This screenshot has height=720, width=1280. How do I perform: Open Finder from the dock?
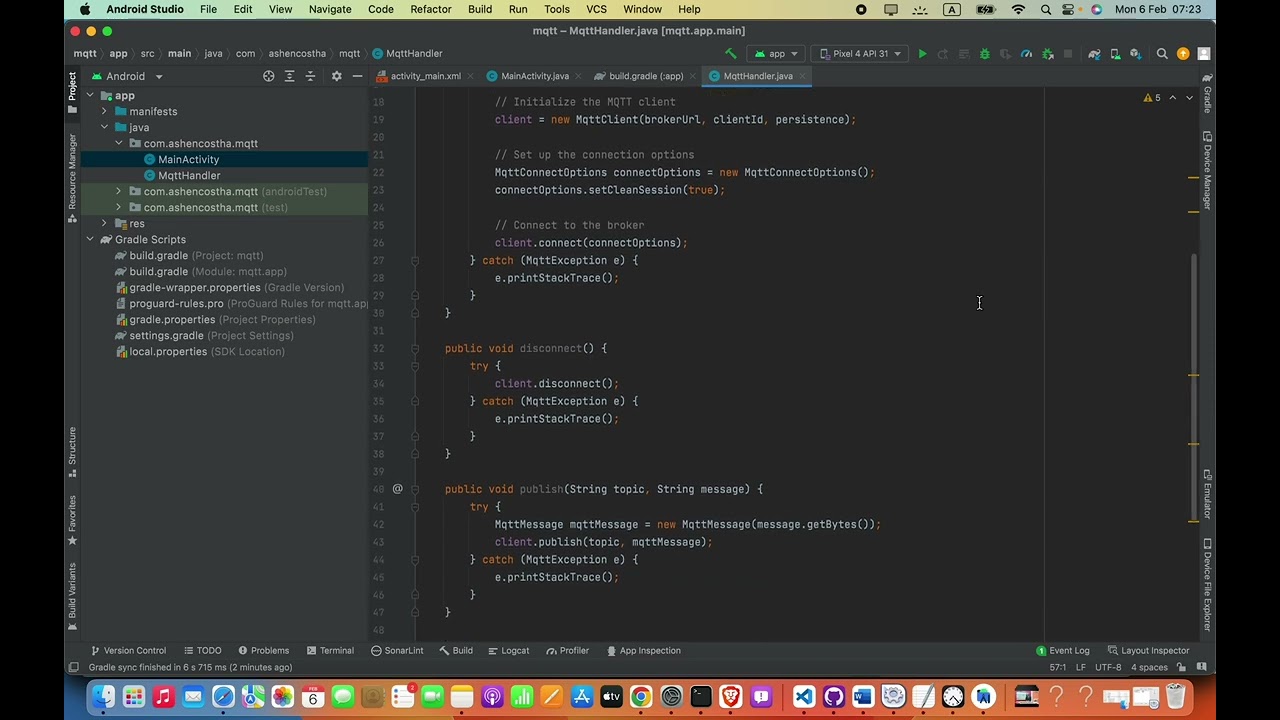[103, 697]
